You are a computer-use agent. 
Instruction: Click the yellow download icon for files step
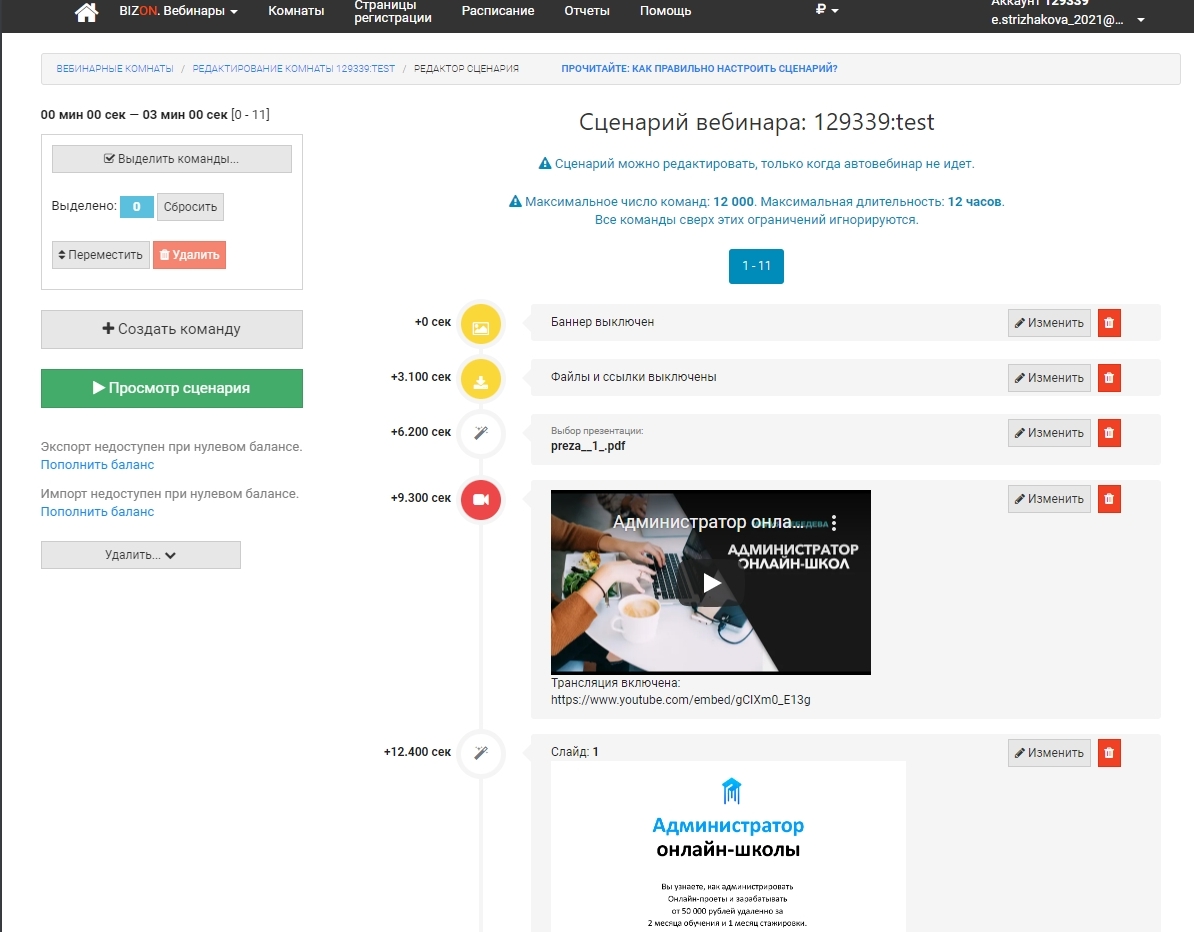pyautogui.click(x=481, y=379)
